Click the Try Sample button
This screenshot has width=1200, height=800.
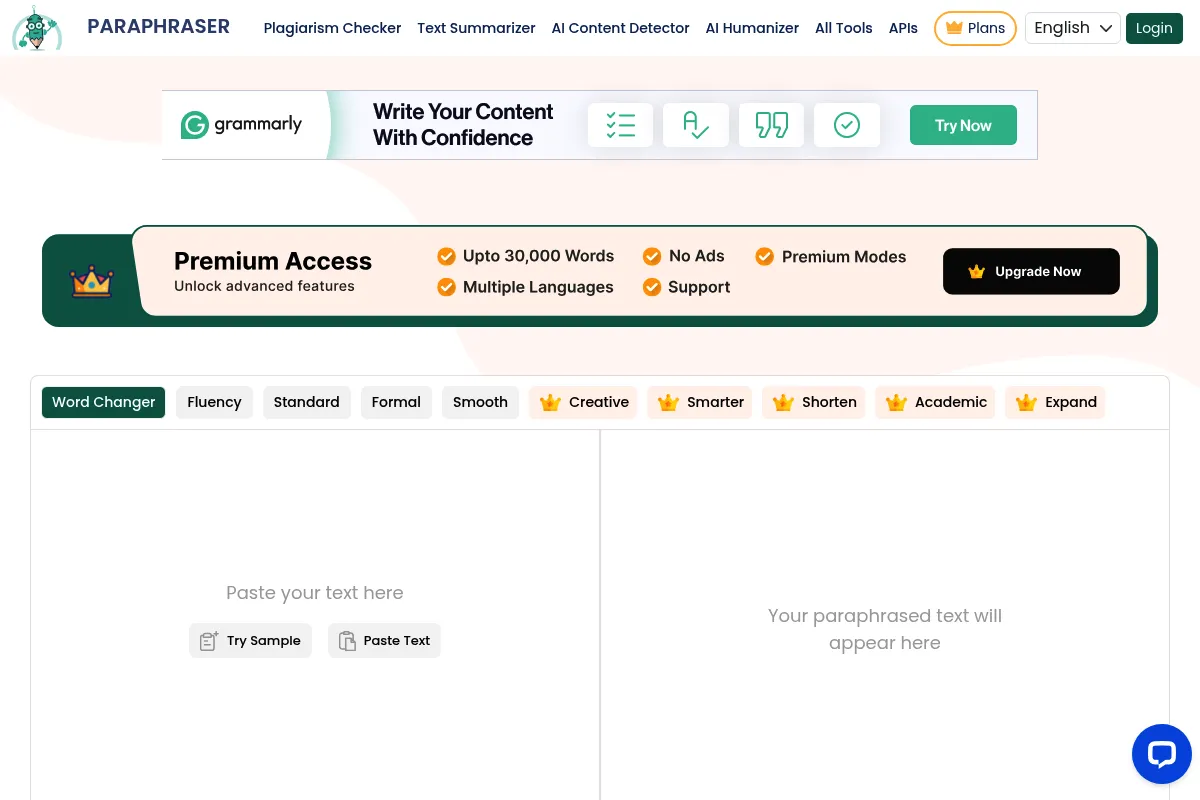click(x=251, y=641)
